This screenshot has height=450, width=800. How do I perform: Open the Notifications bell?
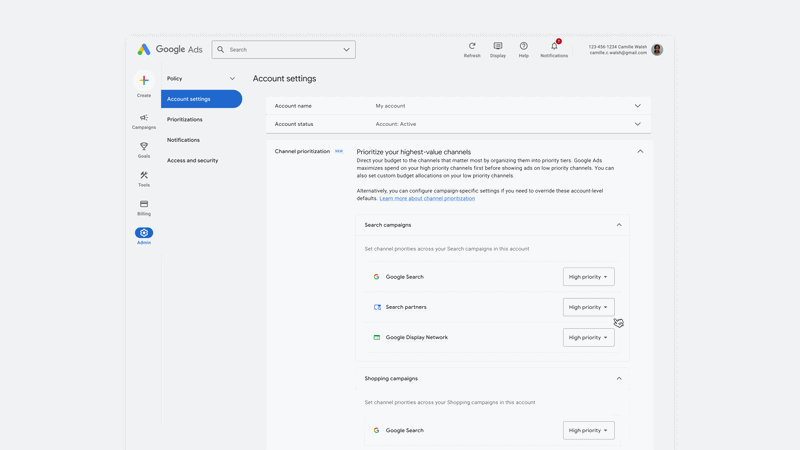click(554, 46)
